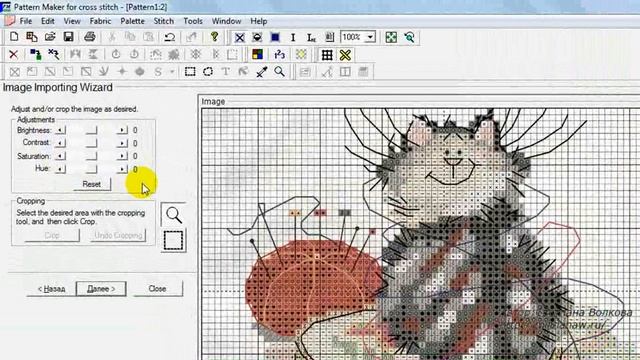Open the Edit menu
Screen dimensions: 640x360
coord(47,21)
